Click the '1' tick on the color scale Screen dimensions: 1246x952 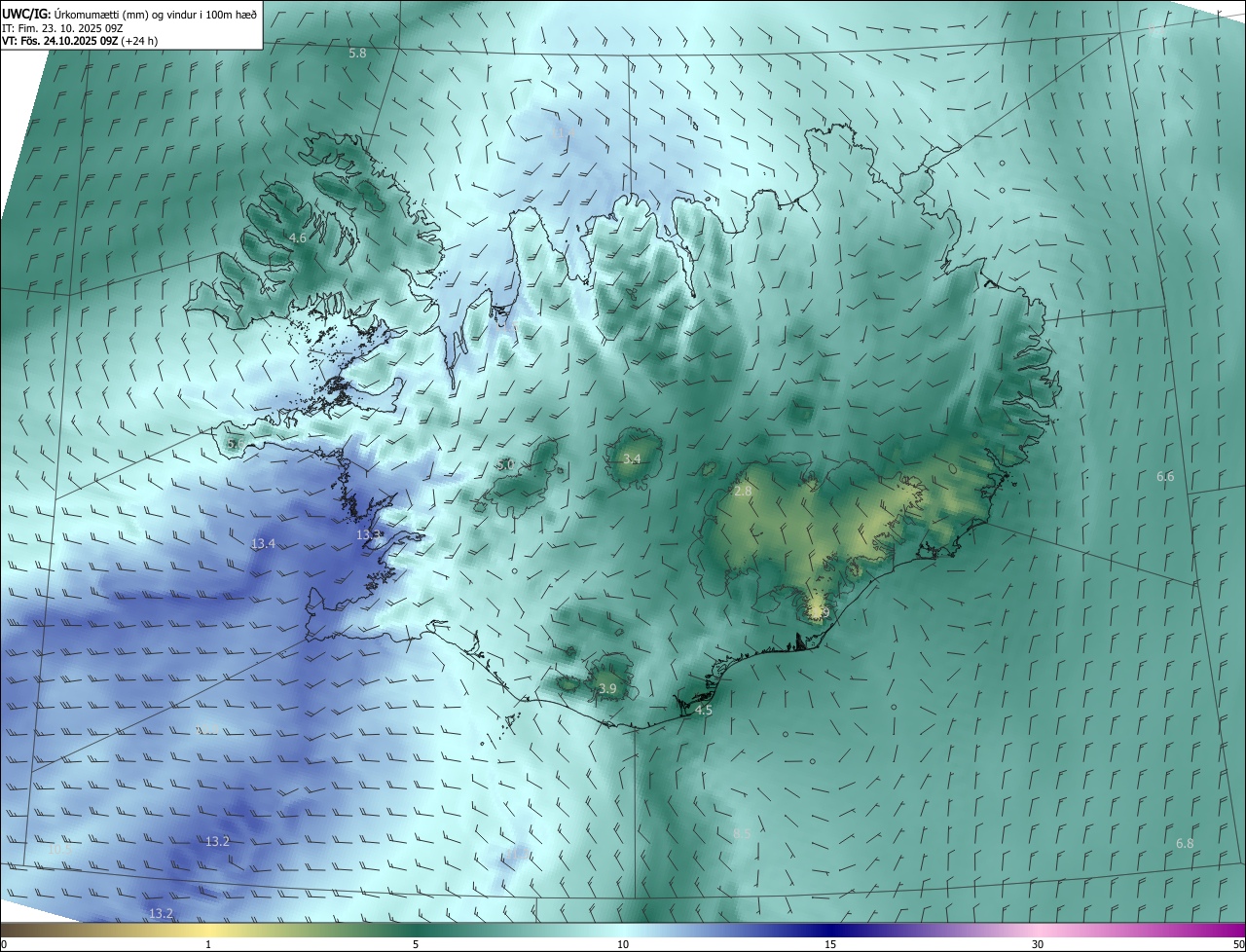(x=208, y=944)
